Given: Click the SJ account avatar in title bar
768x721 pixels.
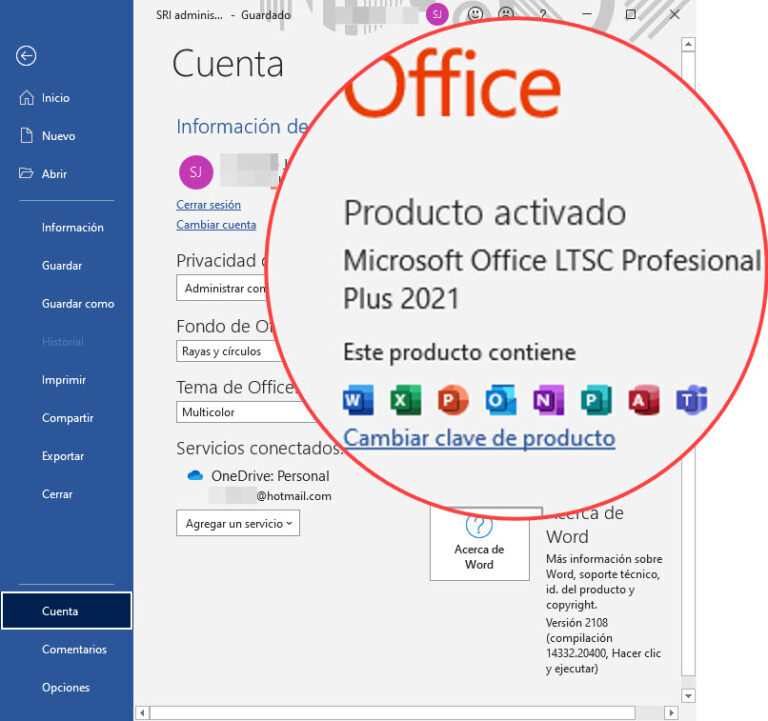Looking at the screenshot, I should 437,14.
